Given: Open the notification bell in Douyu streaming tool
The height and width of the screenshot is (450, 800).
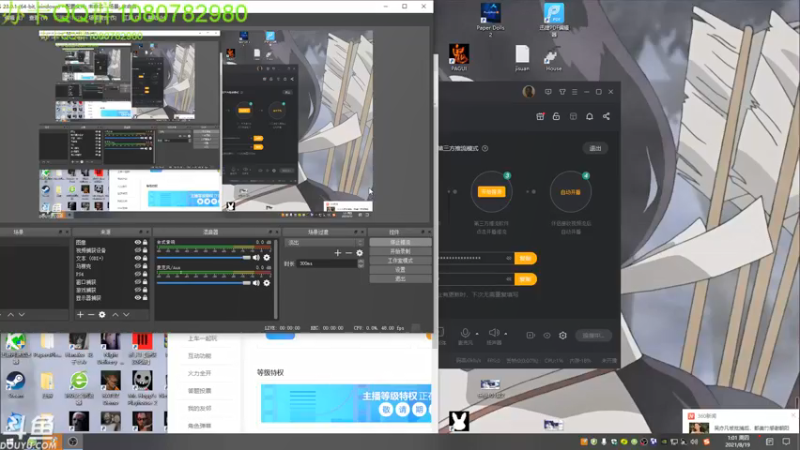Looking at the screenshot, I should (x=589, y=116).
